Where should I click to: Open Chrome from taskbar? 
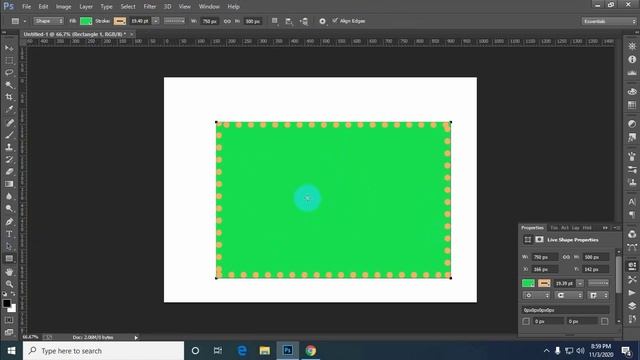311,351
